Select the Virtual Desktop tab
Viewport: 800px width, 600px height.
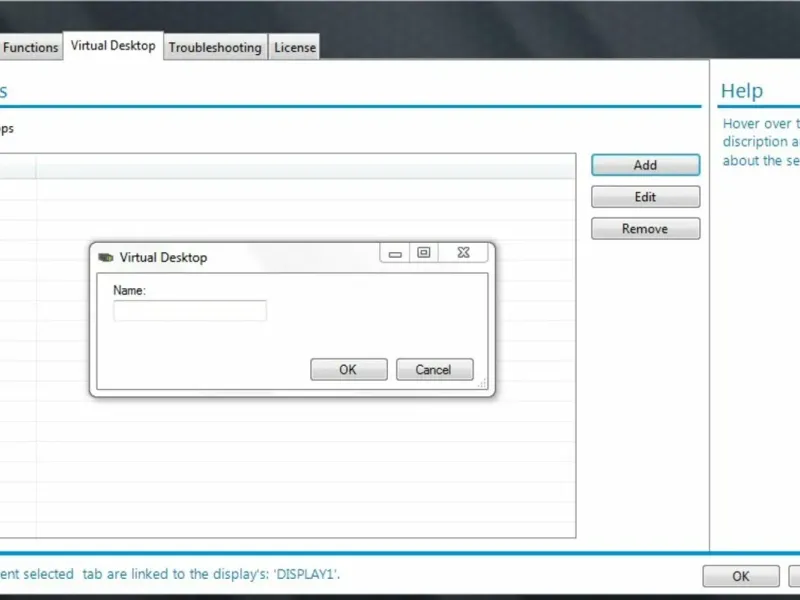pyautogui.click(x=113, y=46)
